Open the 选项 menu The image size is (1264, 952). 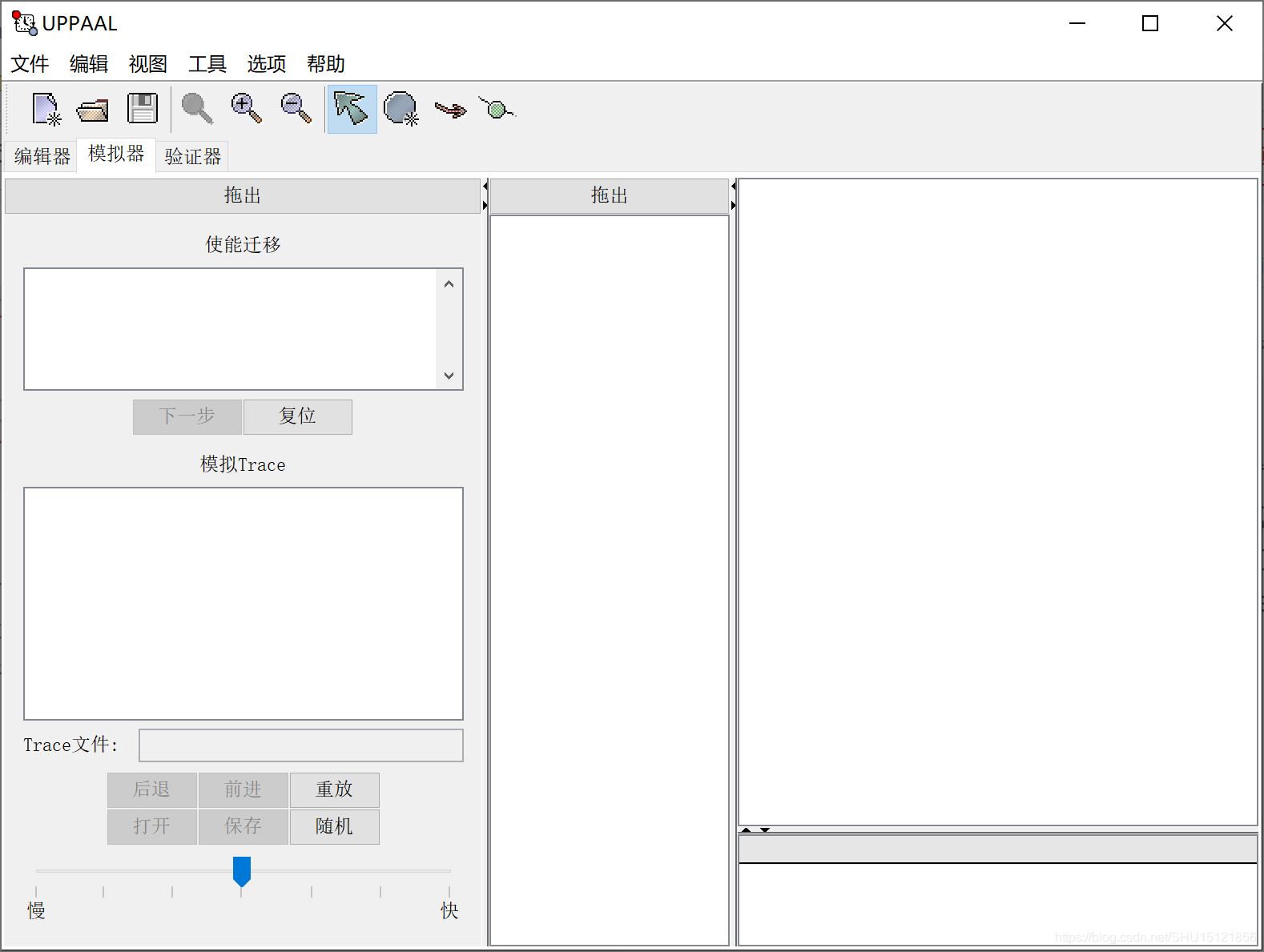(x=267, y=64)
